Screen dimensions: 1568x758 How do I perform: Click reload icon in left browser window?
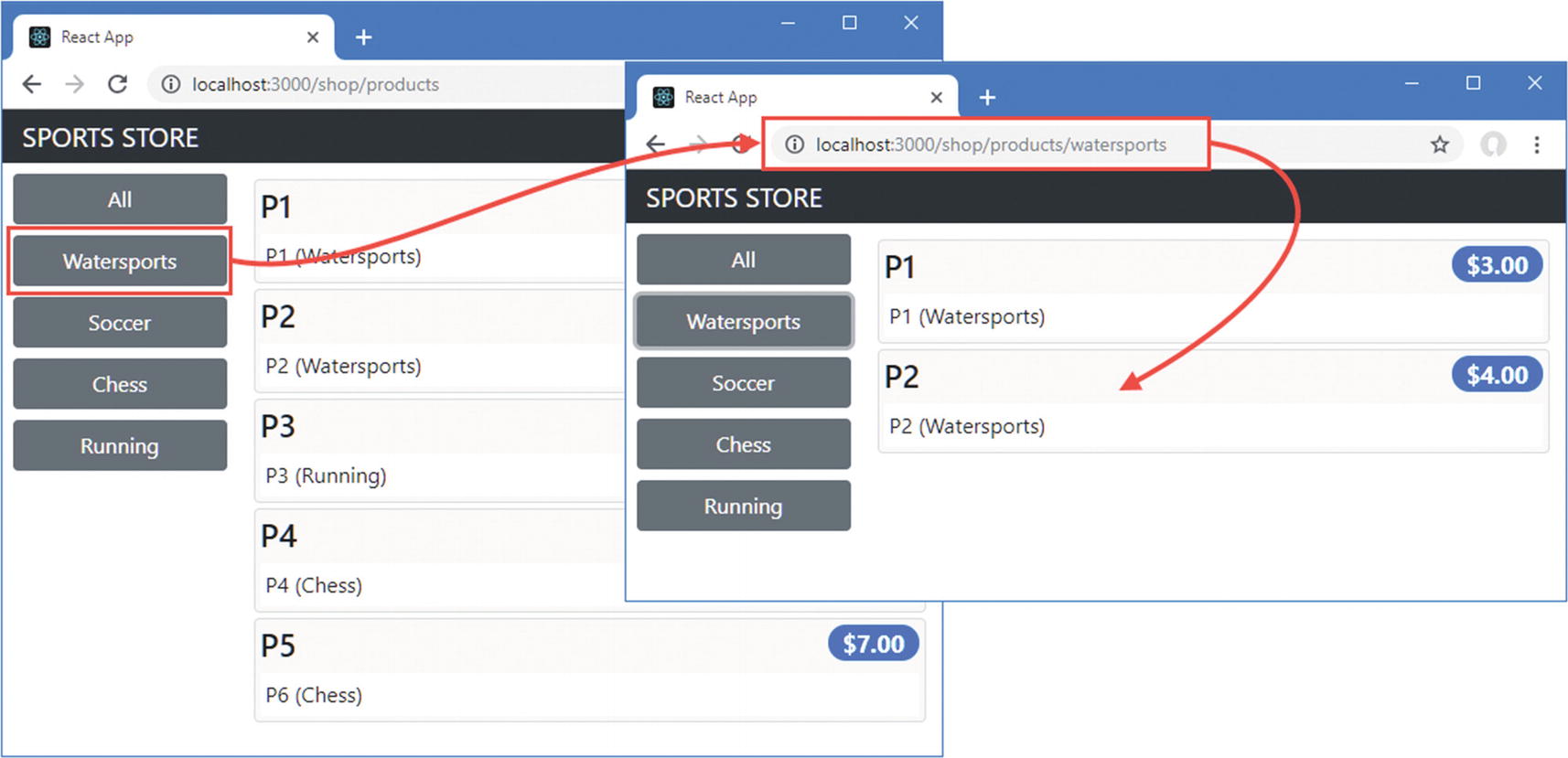pos(118,84)
